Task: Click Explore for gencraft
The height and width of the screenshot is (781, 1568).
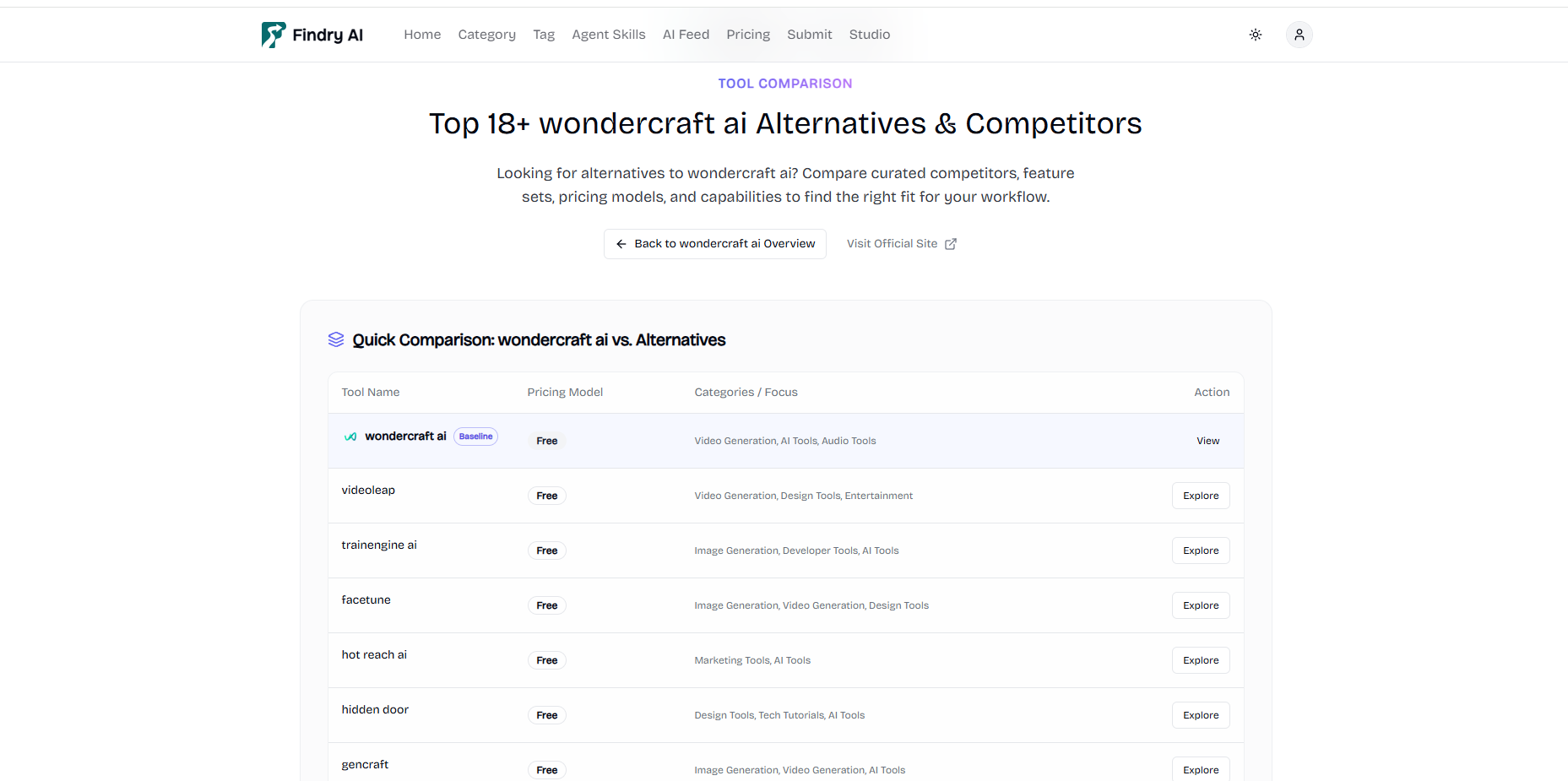Action: (1201, 769)
